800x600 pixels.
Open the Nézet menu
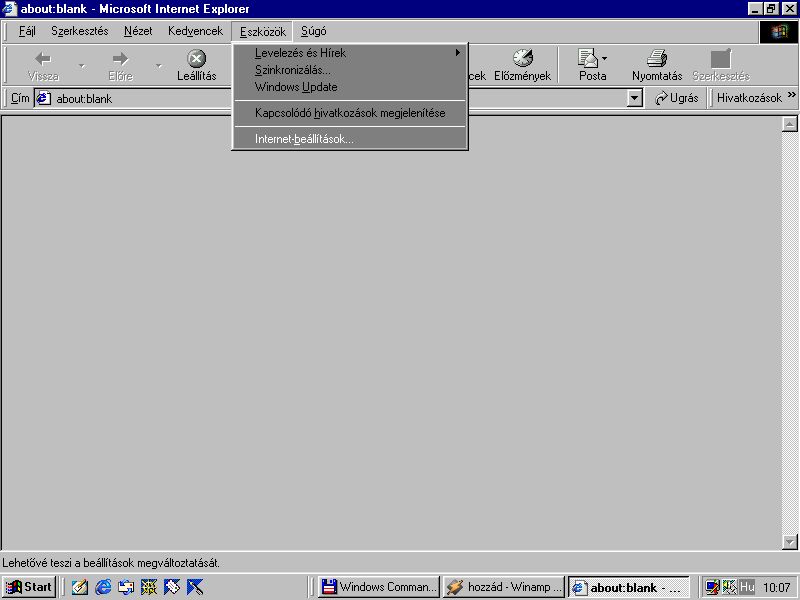(x=138, y=31)
